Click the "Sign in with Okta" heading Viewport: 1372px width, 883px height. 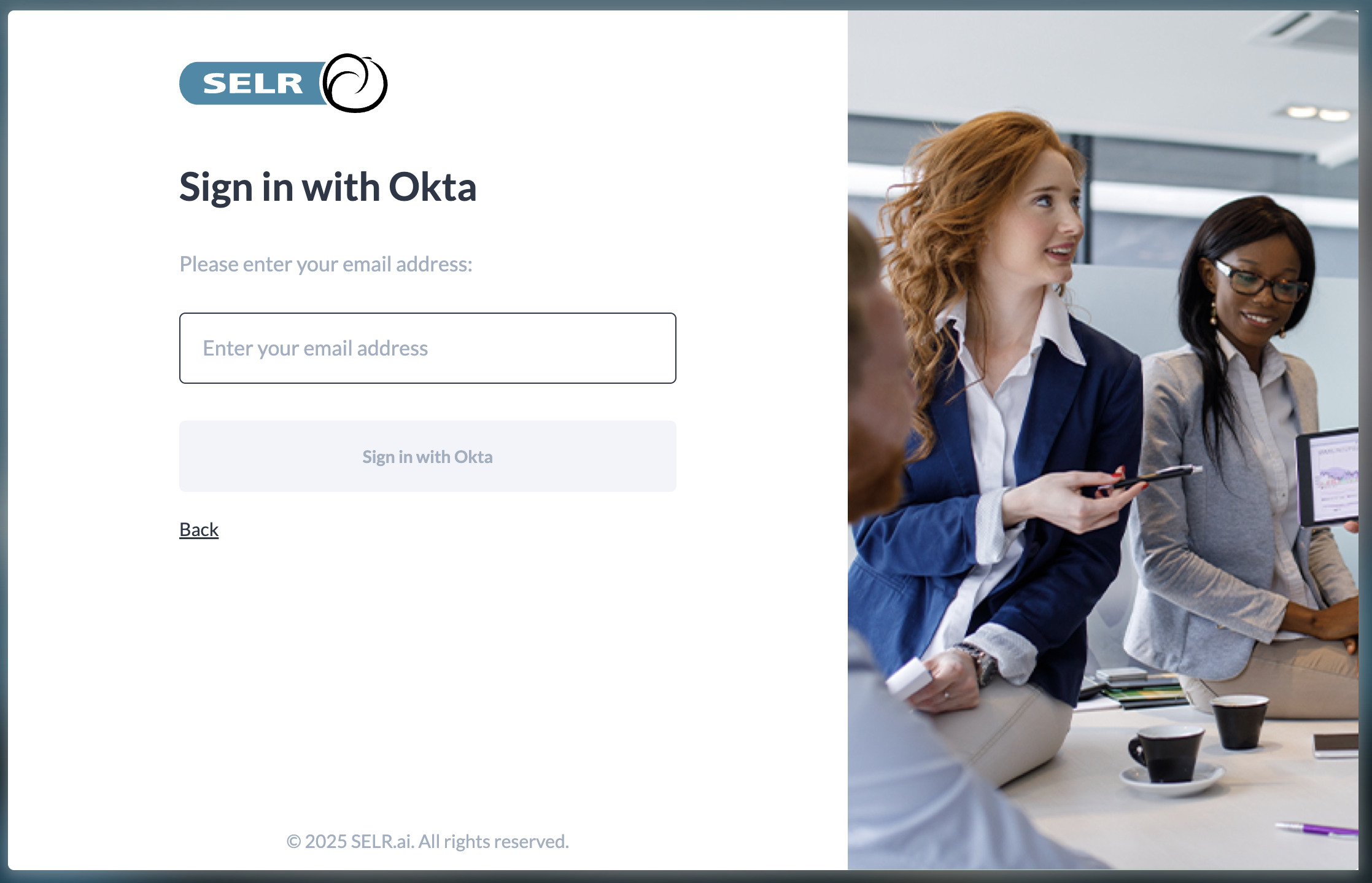pyautogui.click(x=328, y=187)
